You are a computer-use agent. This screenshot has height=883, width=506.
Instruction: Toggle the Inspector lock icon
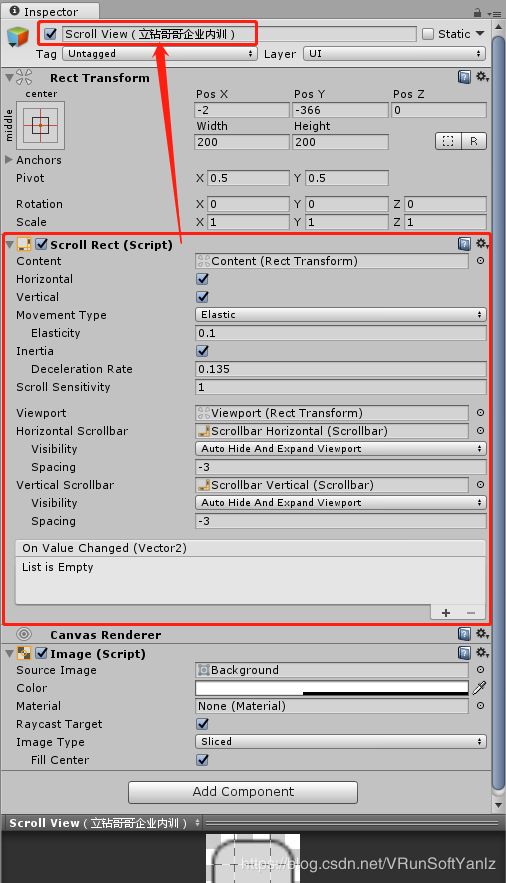pyautogui.click(x=477, y=12)
